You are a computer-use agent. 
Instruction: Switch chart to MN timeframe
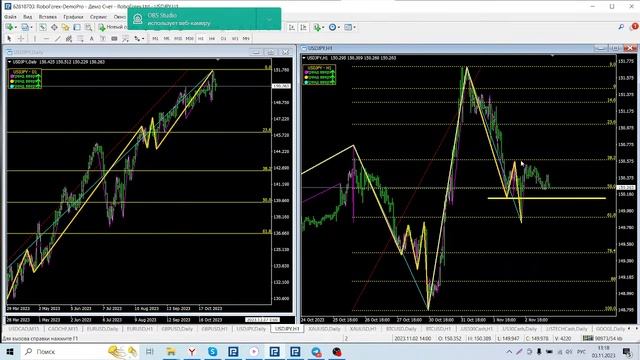tap(246, 38)
